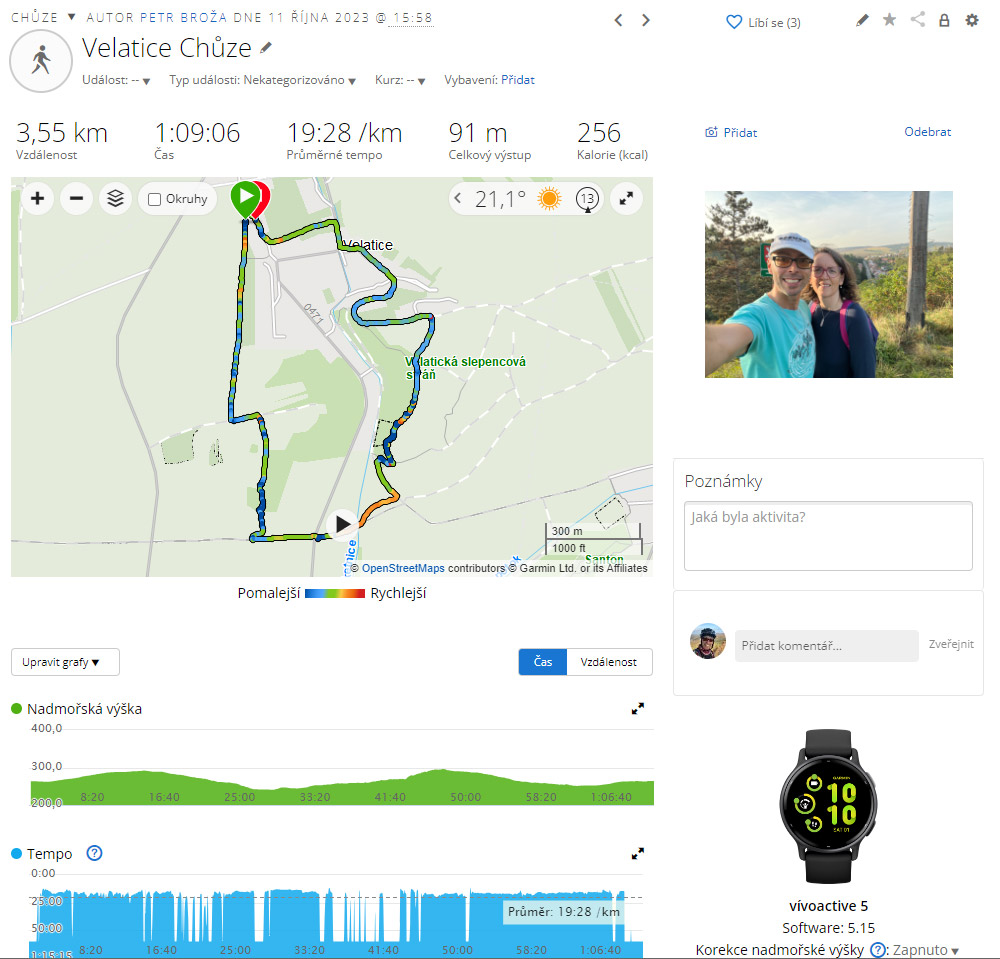Open map layers selector
The height and width of the screenshot is (959, 1000).
pos(115,199)
